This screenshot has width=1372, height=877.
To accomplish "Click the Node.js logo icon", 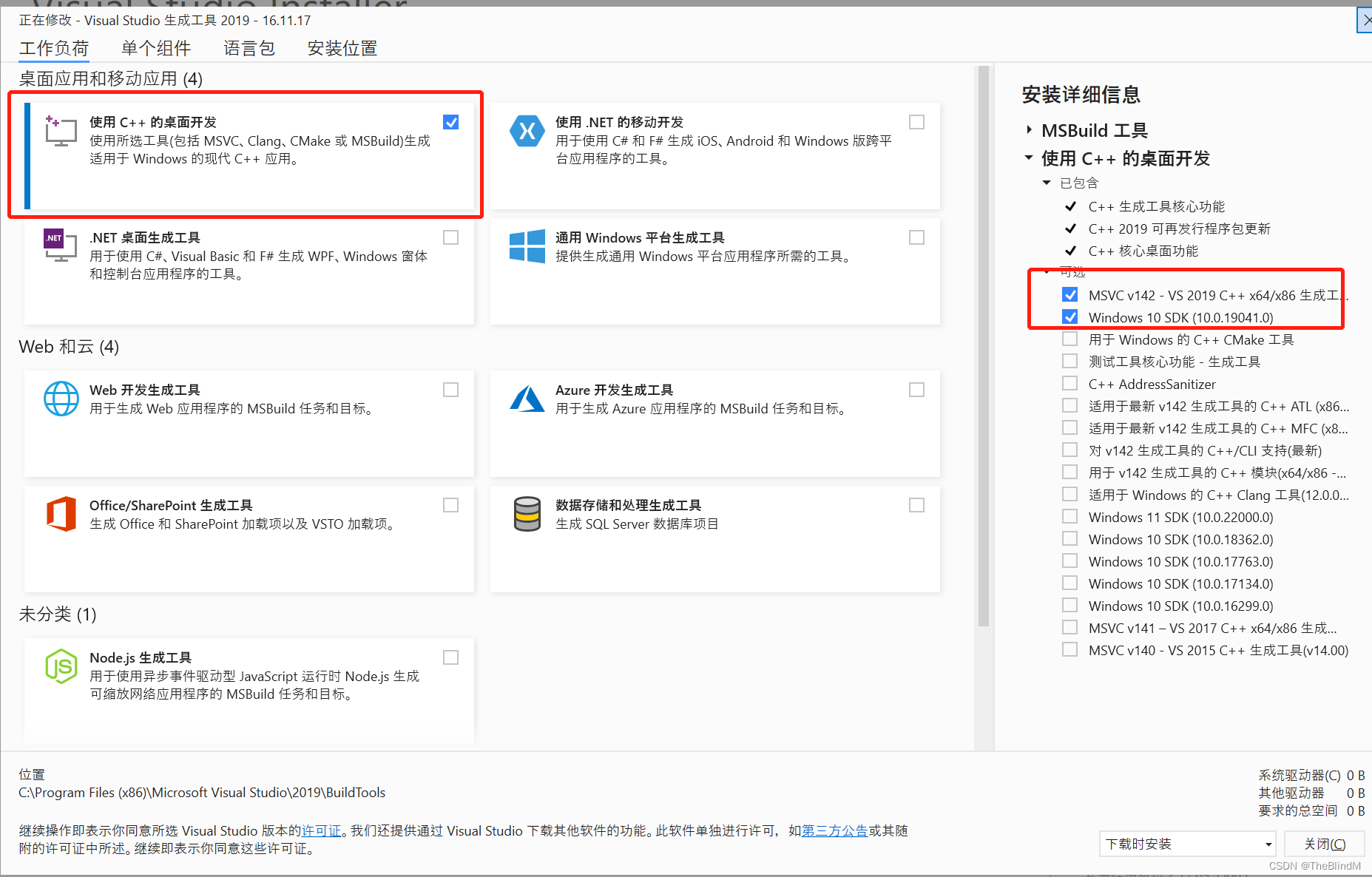I will (61, 666).
